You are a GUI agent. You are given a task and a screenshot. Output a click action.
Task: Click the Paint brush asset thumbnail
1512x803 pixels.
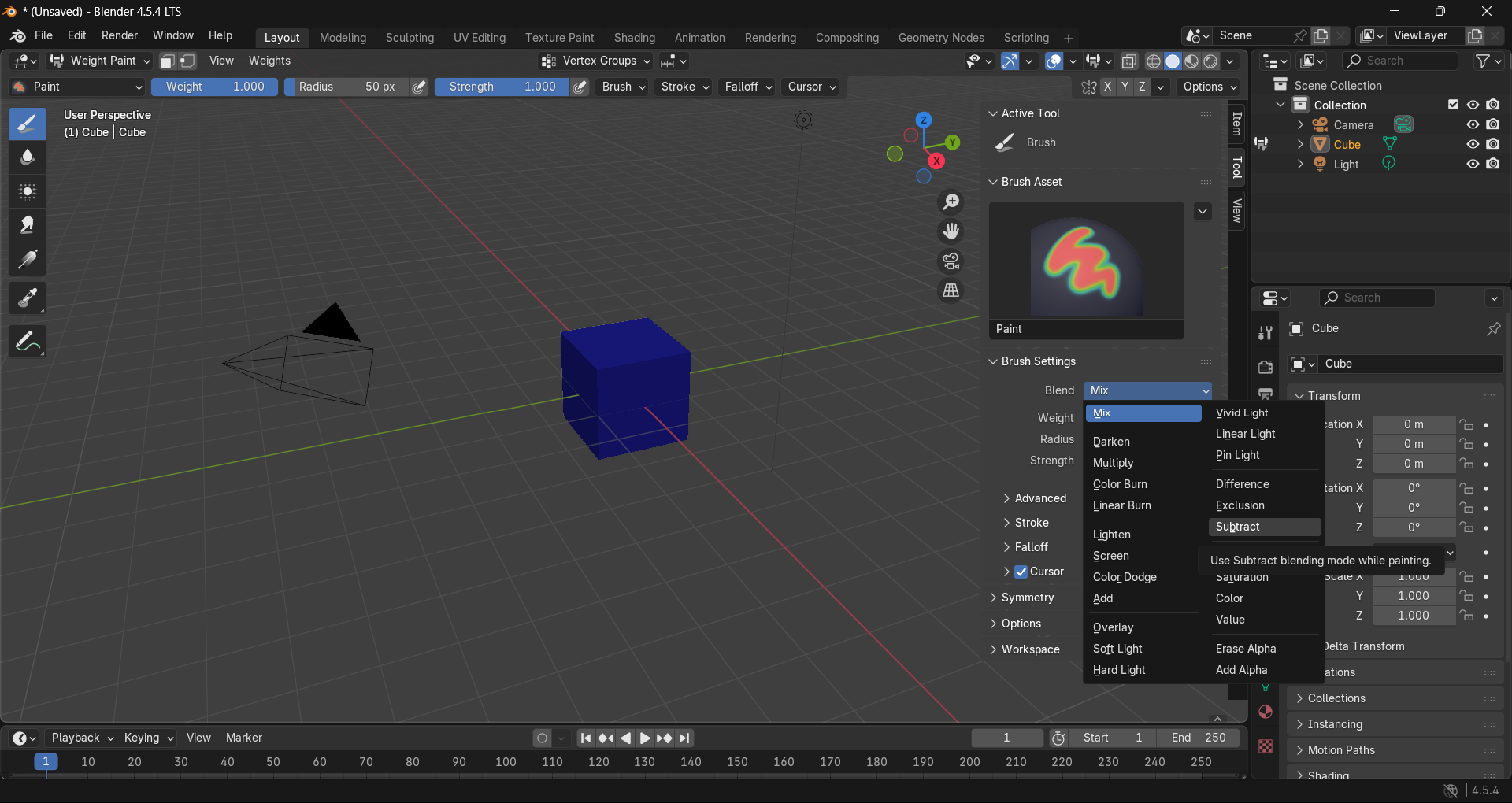1087,270
